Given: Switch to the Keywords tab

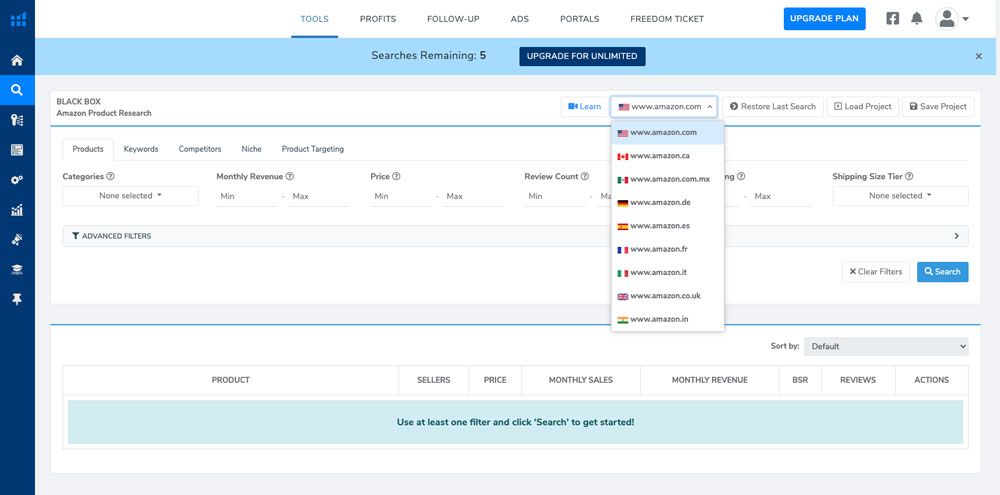Looking at the screenshot, I should (141, 149).
